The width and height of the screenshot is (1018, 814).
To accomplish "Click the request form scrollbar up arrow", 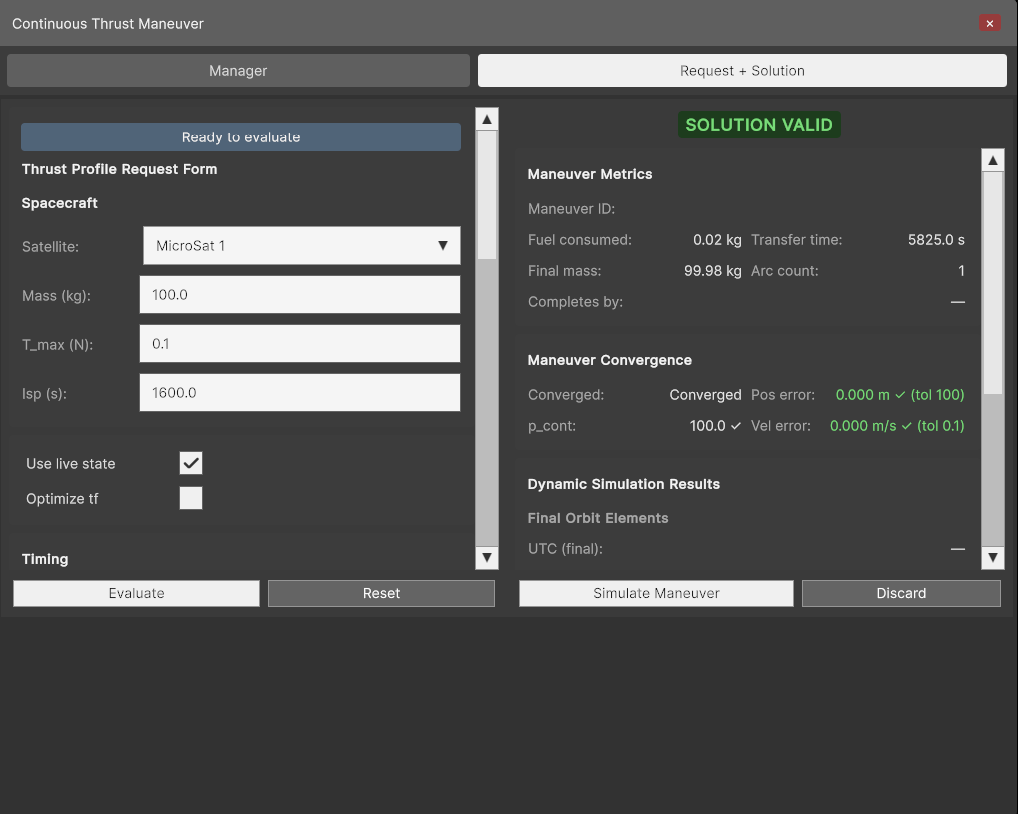I will click(487, 119).
